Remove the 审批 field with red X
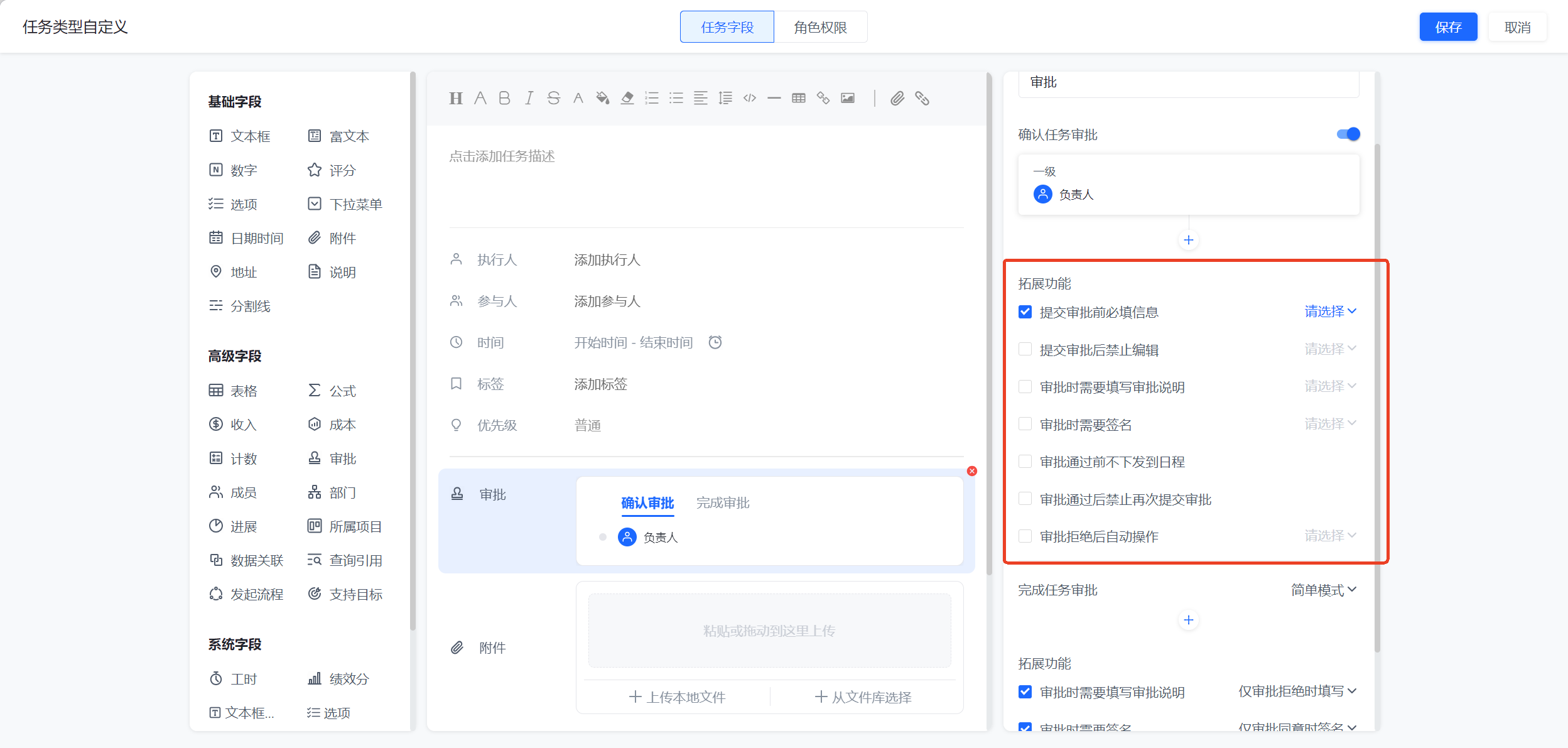The height and width of the screenshot is (748, 1568). (x=972, y=471)
